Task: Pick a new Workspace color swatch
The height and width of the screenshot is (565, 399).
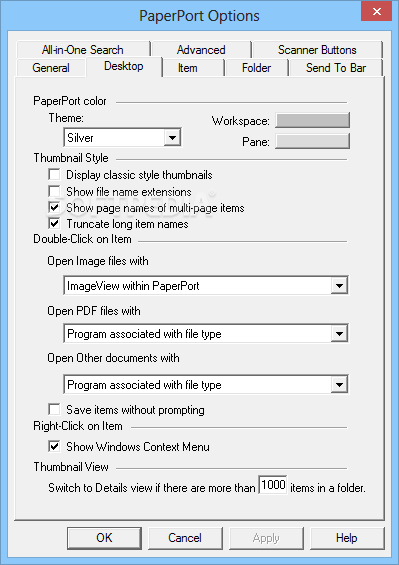Action: pyautogui.click(x=312, y=120)
